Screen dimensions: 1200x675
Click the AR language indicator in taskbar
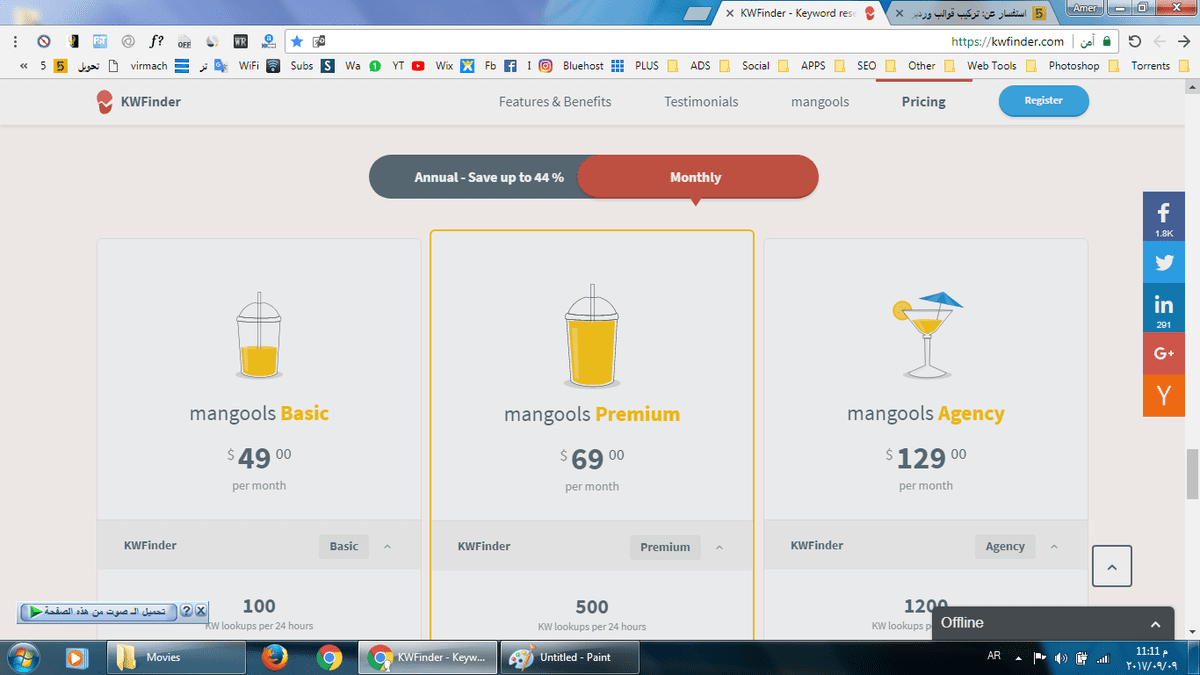994,658
